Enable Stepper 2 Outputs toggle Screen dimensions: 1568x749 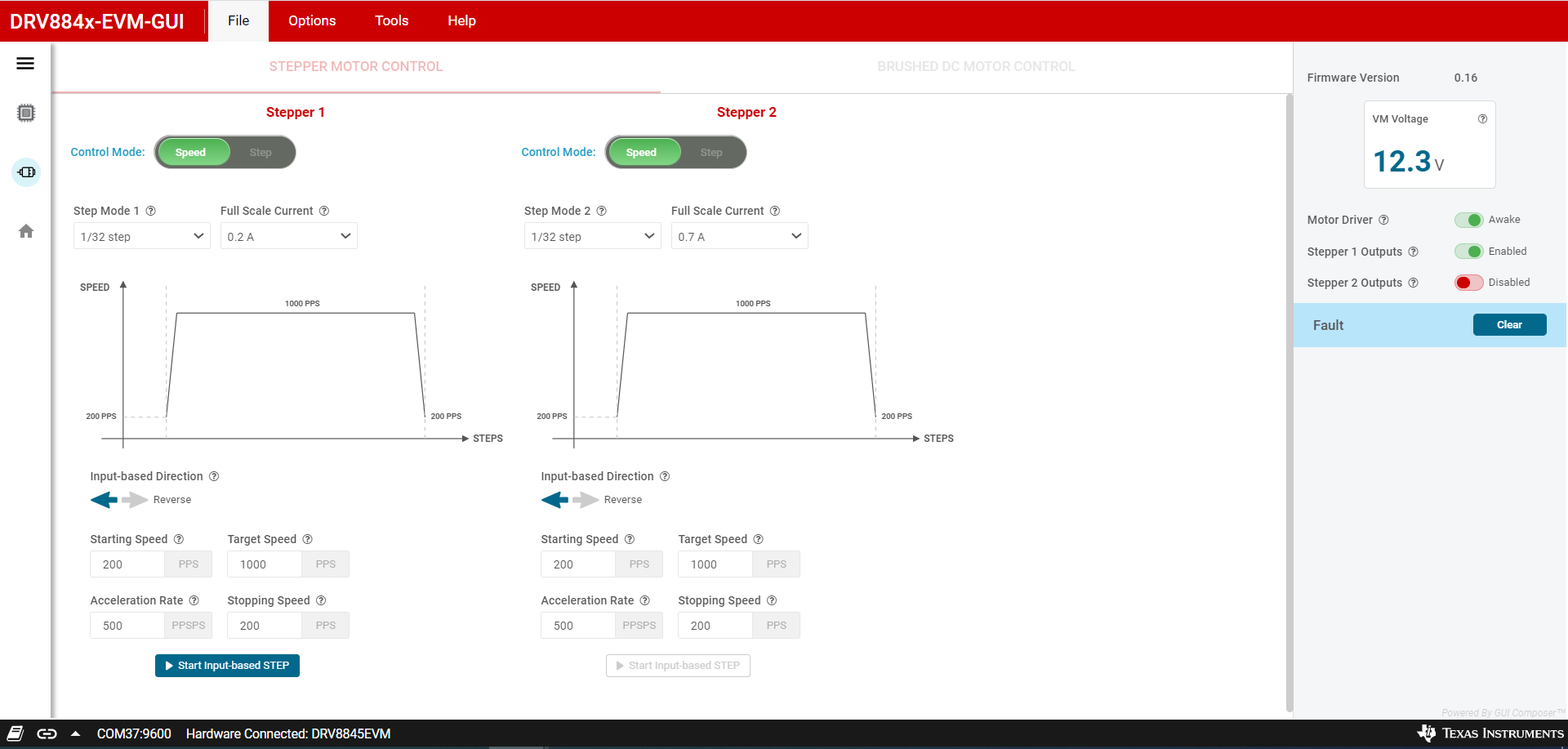[x=1468, y=283]
